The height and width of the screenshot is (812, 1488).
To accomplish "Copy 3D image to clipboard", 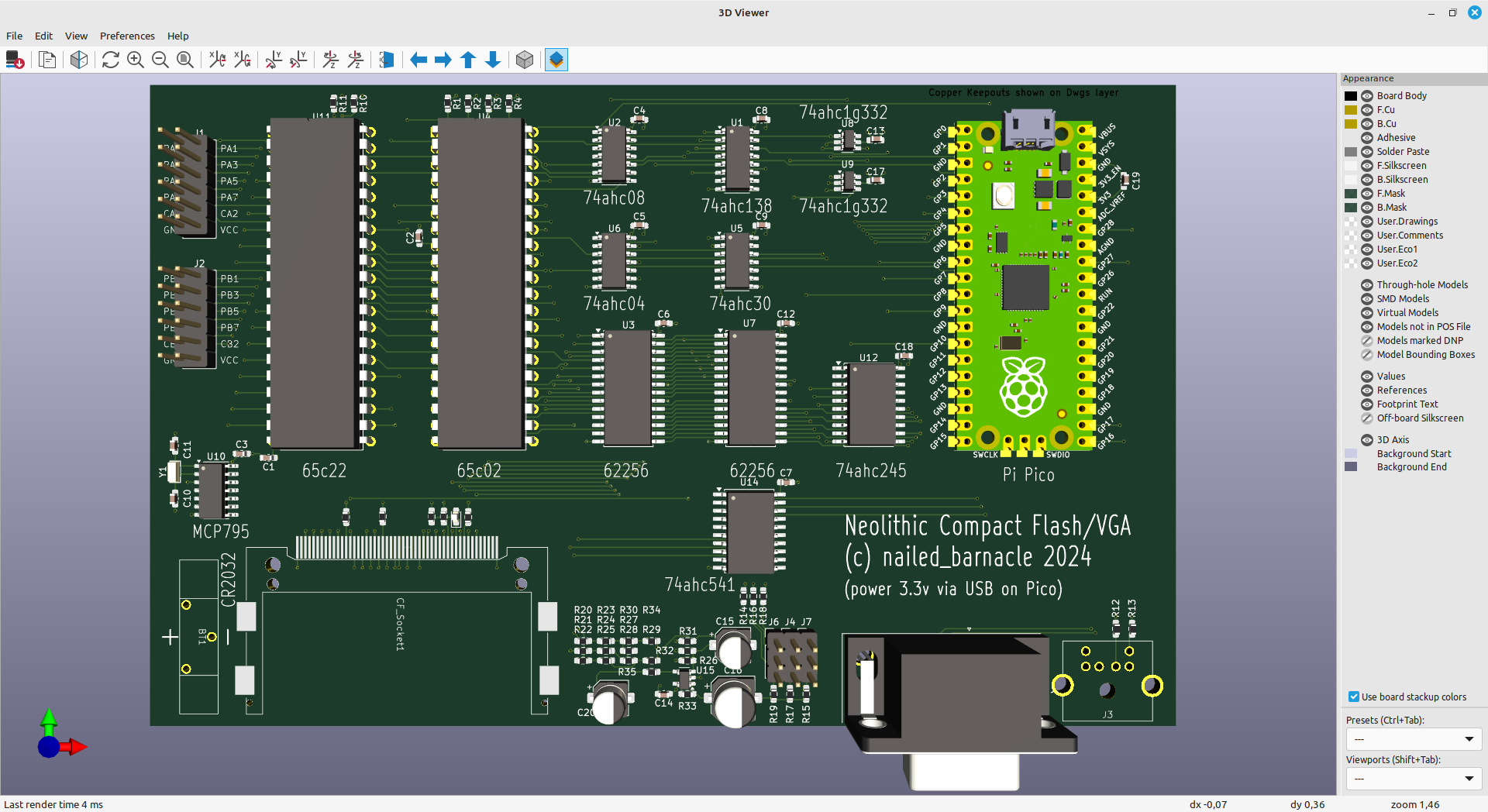I will (x=47, y=60).
